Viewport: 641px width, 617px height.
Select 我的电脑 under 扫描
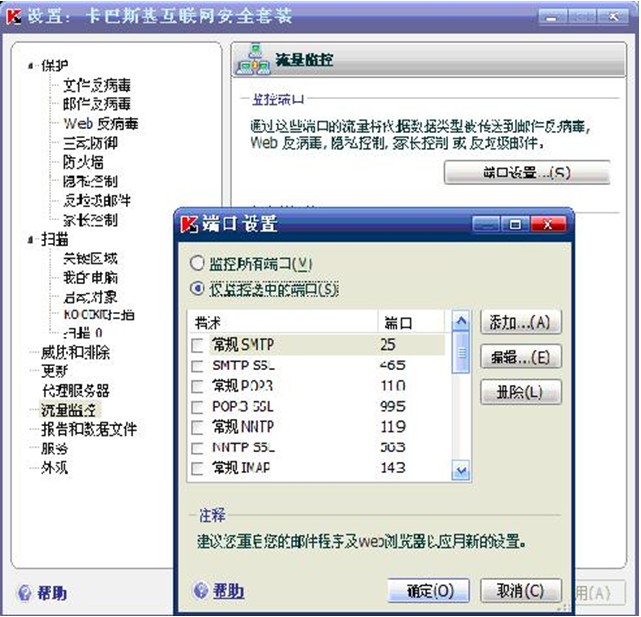(x=90, y=278)
